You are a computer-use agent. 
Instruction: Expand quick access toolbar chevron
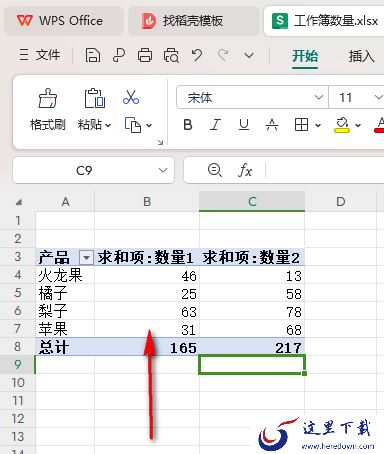tap(249, 55)
